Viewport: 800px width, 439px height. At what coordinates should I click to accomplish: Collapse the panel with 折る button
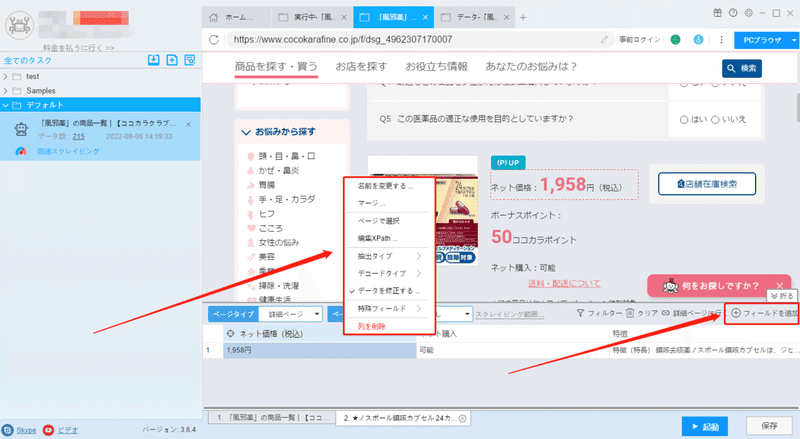click(x=782, y=296)
